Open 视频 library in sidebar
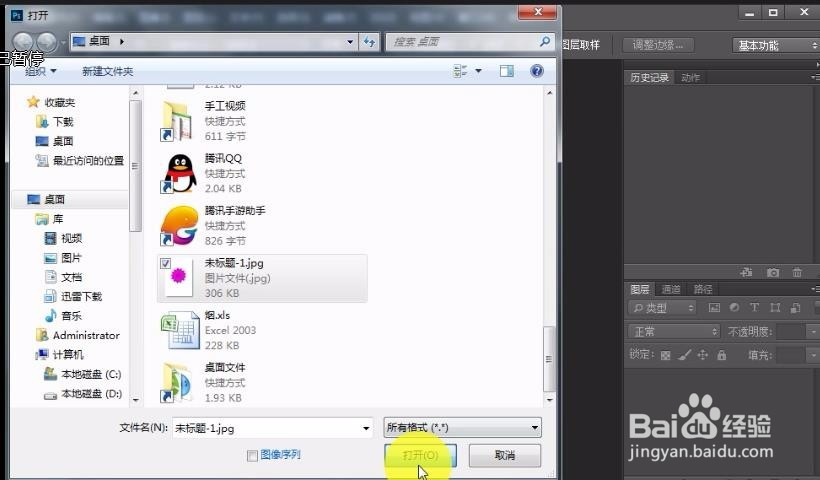Screen dimensions: 820x480 pyautogui.click(x=63, y=238)
